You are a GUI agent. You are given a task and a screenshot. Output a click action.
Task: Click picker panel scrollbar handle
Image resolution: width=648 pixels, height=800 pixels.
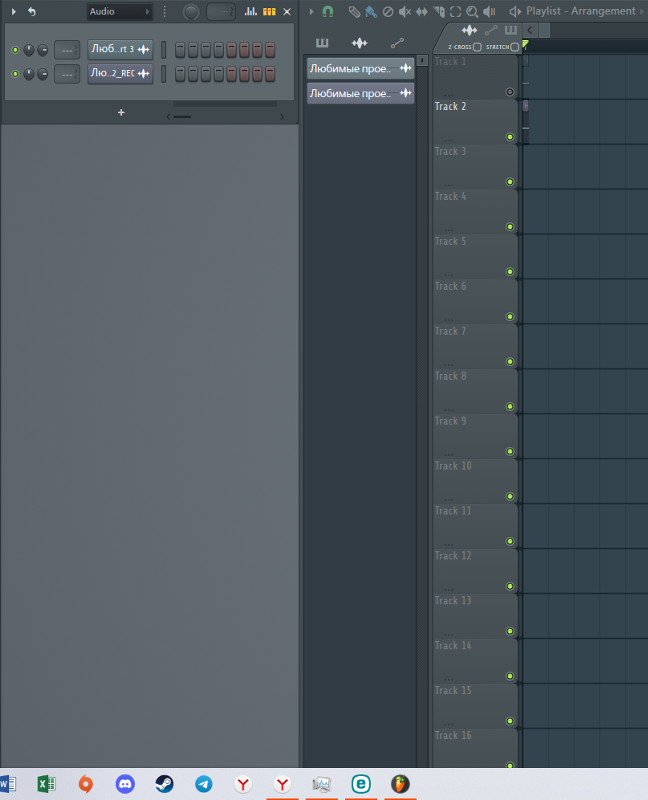(422, 60)
